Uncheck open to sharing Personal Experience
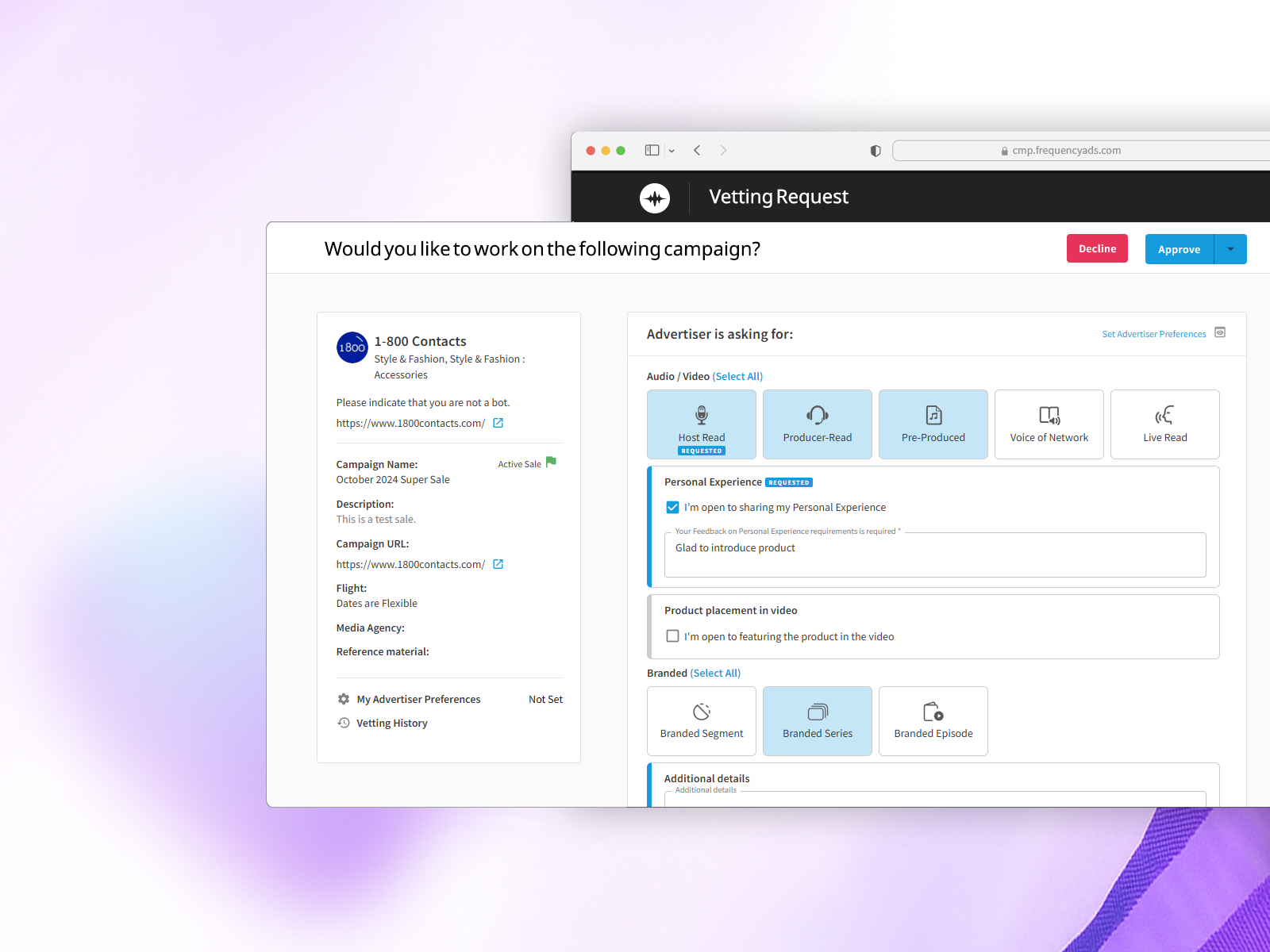The height and width of the screenshot is (952, 1270). [672, 508]
